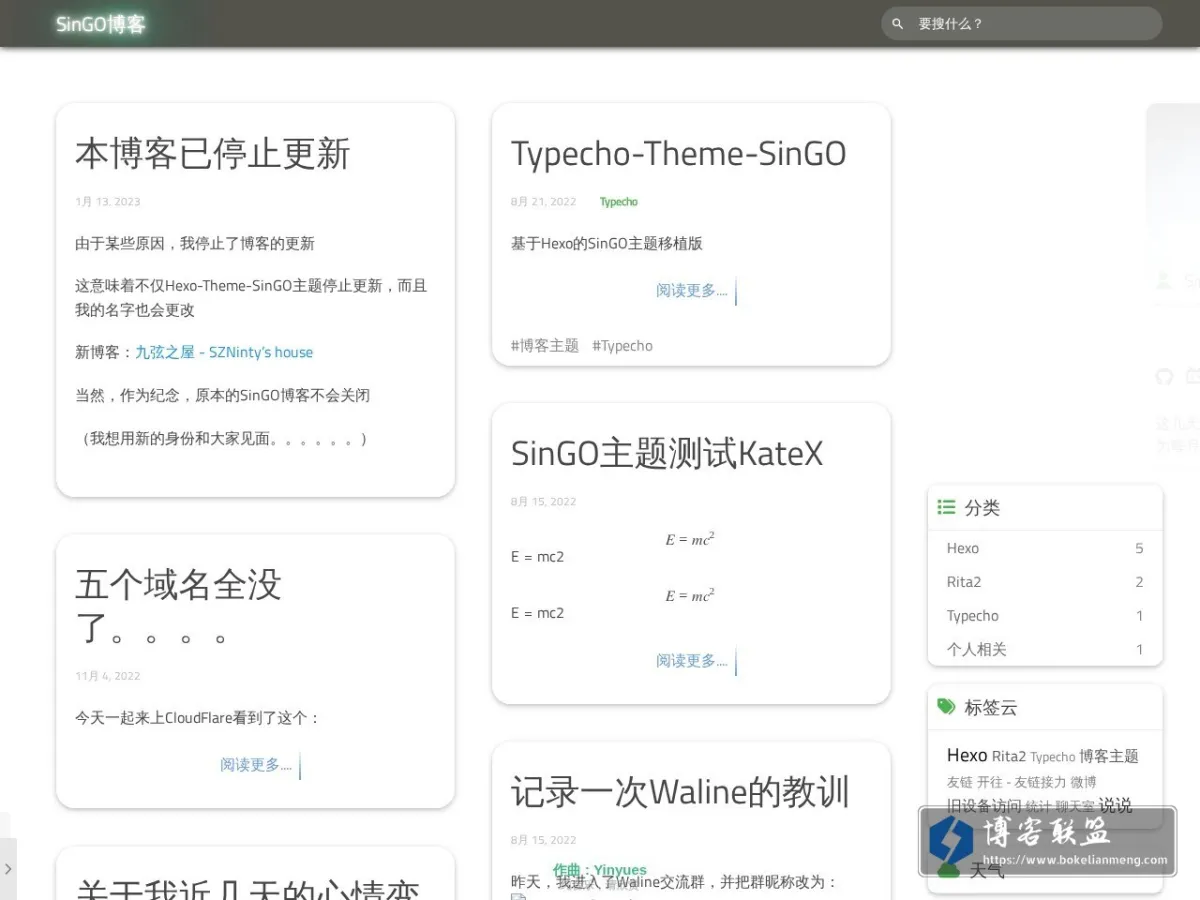Image resolution: width=1200 pixels, height=900 pixels.
Task: Open the post 本博客已停止更新
Action: click(213, 154)
